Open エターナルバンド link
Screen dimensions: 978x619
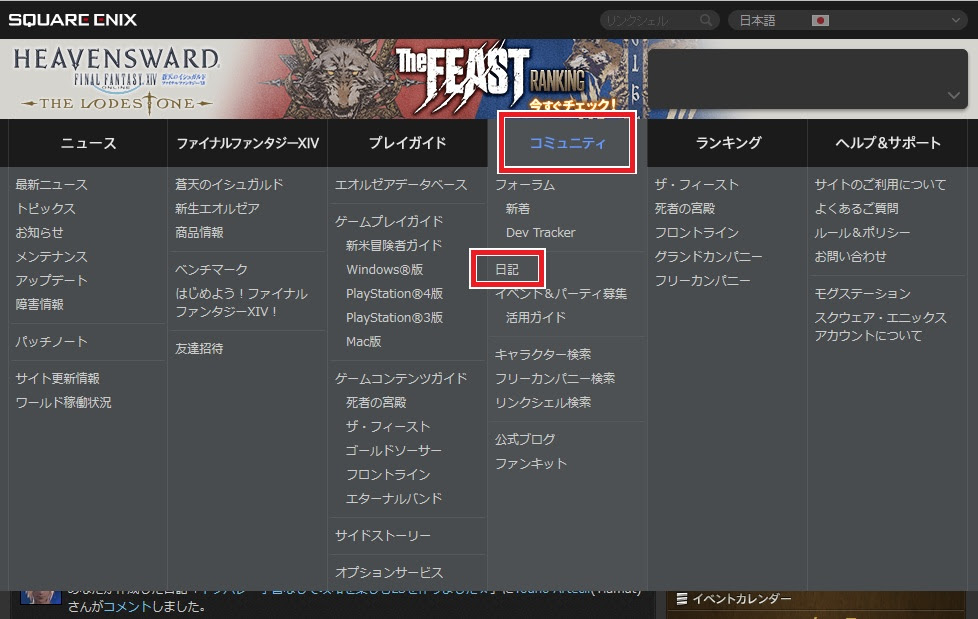pyautogui.click(x=394, y=499)
